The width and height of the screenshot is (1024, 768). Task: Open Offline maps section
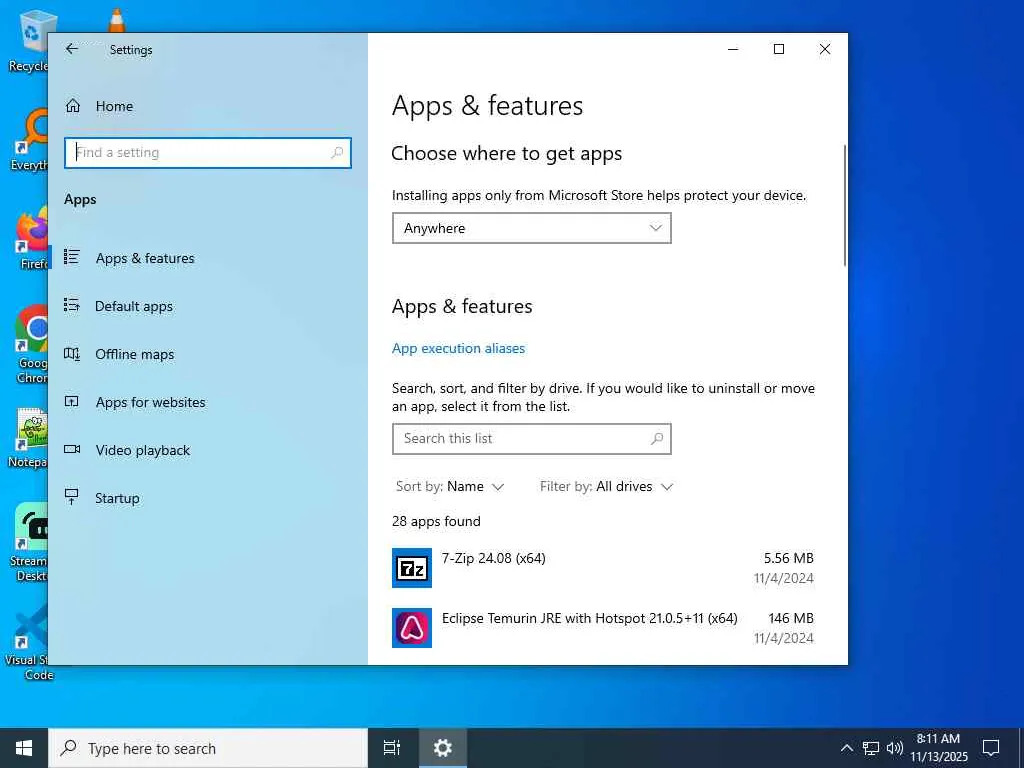[208, 354]
